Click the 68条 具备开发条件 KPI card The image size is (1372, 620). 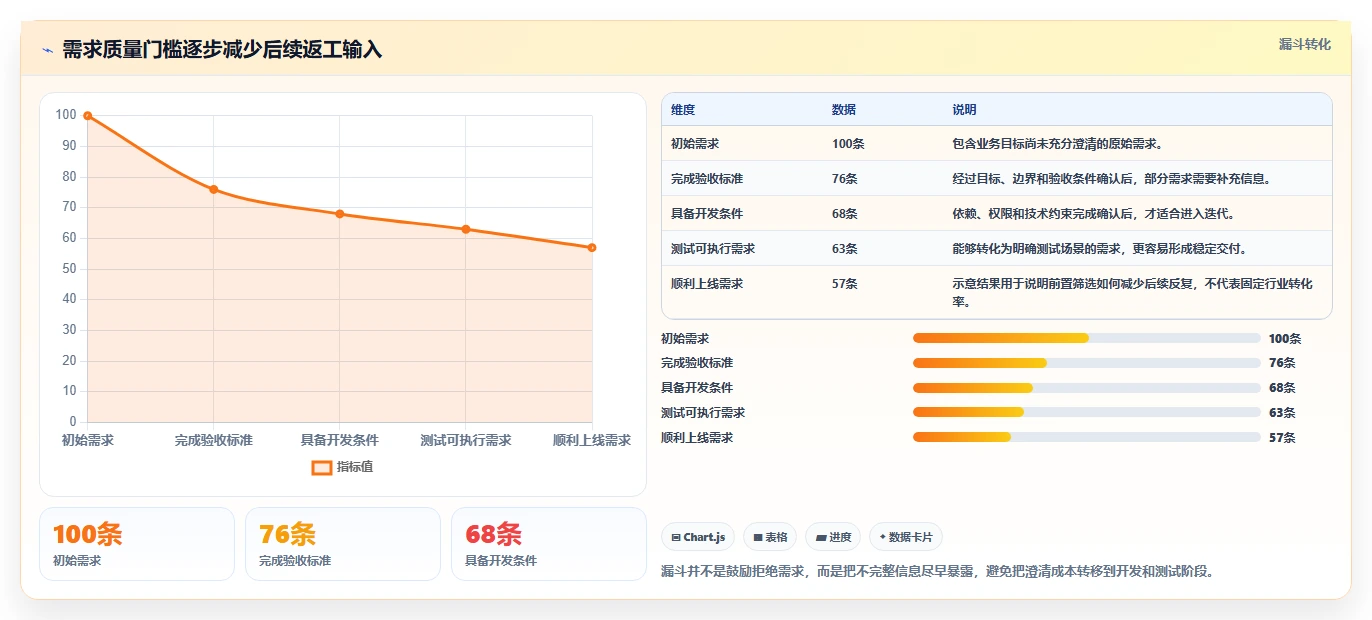(x=549, y=544)
